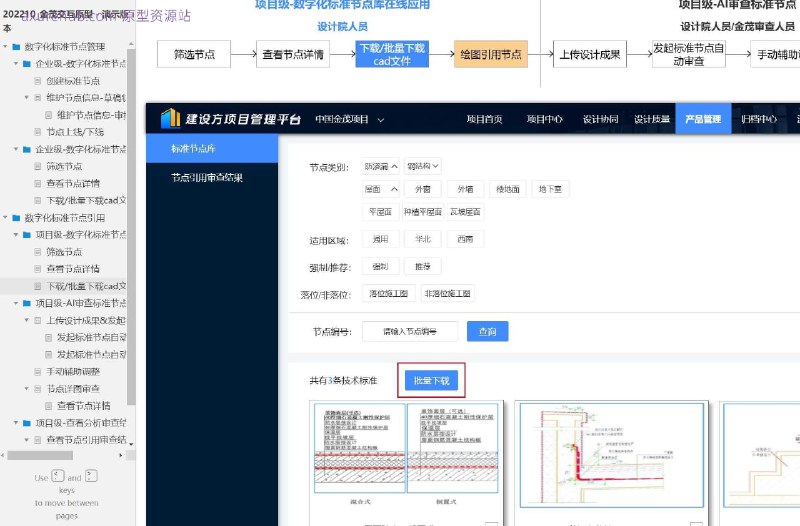Click the 批量下载 button
This screenshot has height=526, width=800.
click(x=432, y=381)
